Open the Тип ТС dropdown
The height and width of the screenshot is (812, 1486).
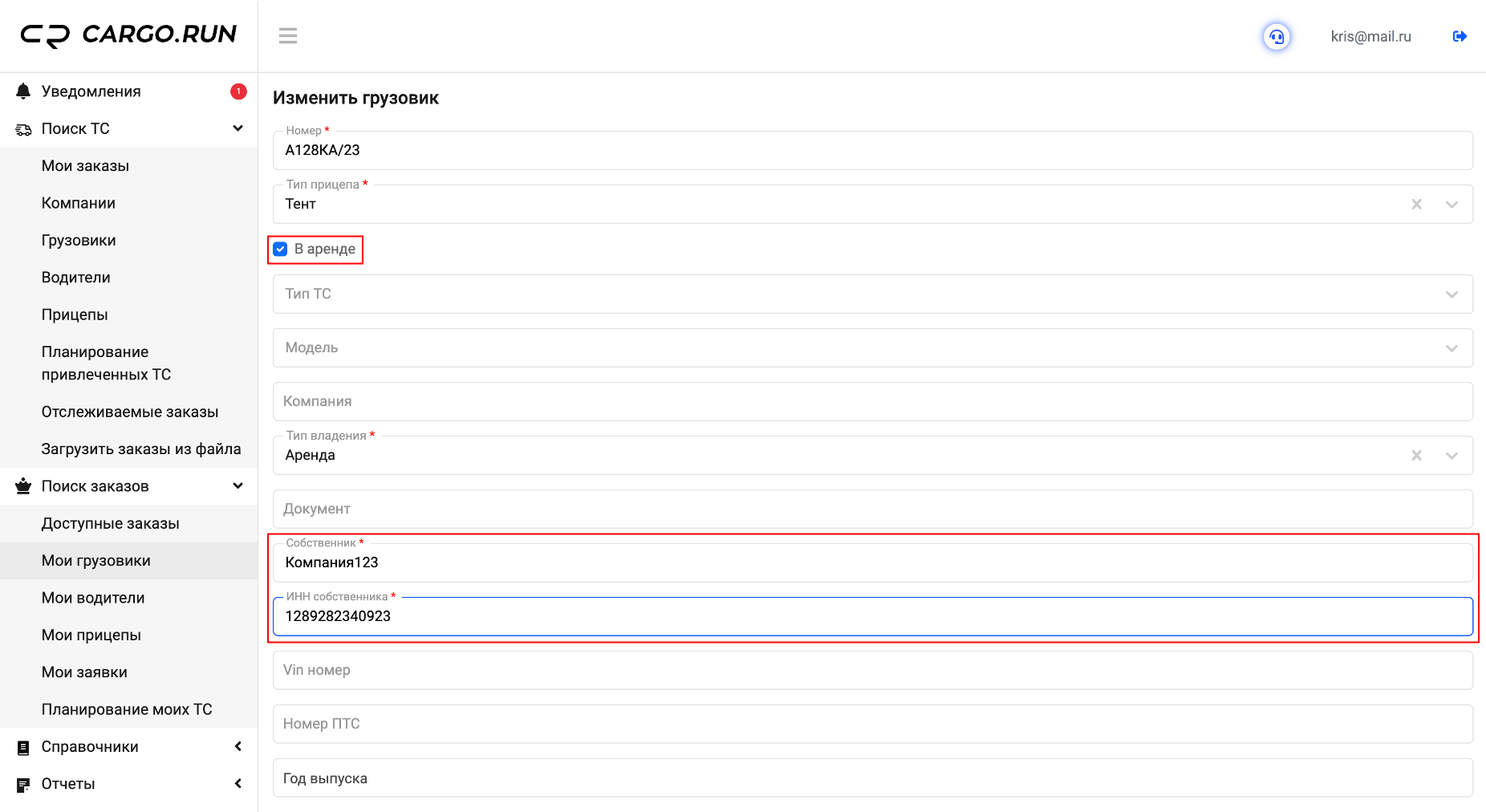point(1451,294)
